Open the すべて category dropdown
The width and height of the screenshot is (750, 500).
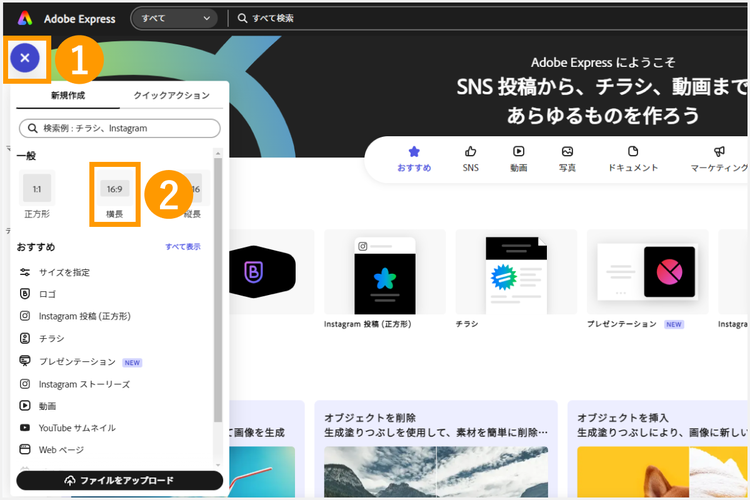[x=174, y=18]
